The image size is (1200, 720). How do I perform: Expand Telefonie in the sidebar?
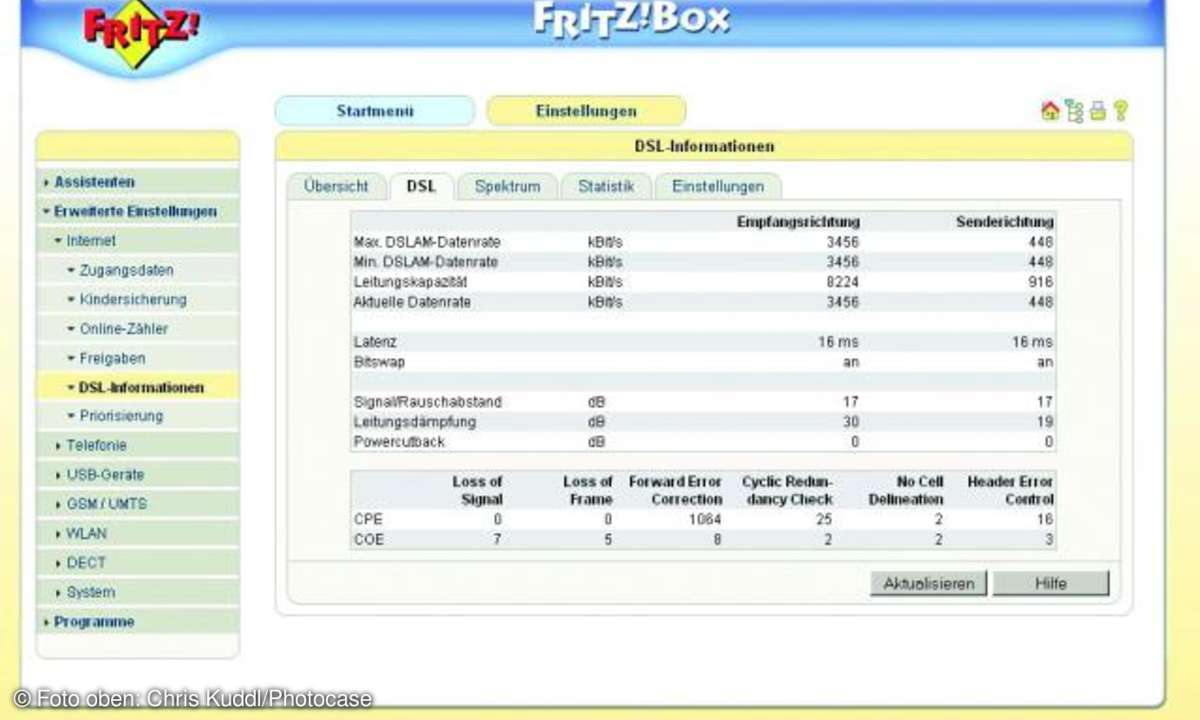[139, 446]
